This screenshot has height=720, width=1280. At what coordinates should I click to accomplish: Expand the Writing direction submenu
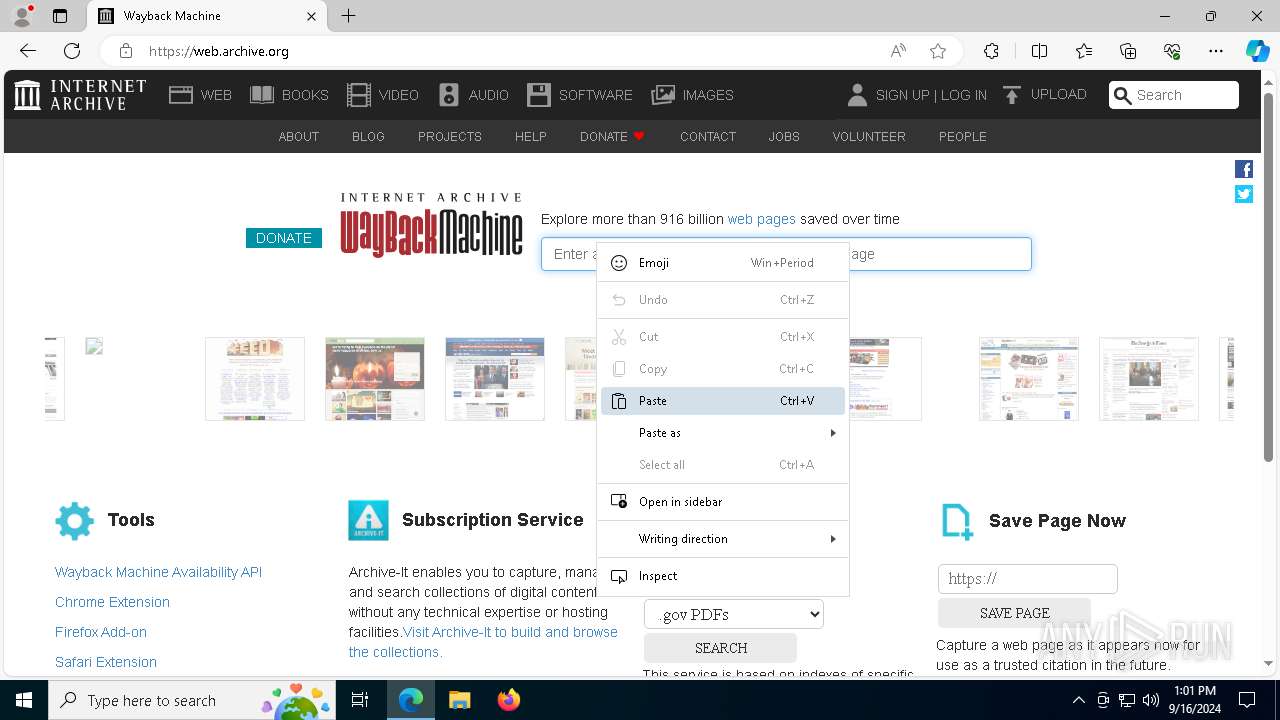pyautogui.click(x=723, y=539)
